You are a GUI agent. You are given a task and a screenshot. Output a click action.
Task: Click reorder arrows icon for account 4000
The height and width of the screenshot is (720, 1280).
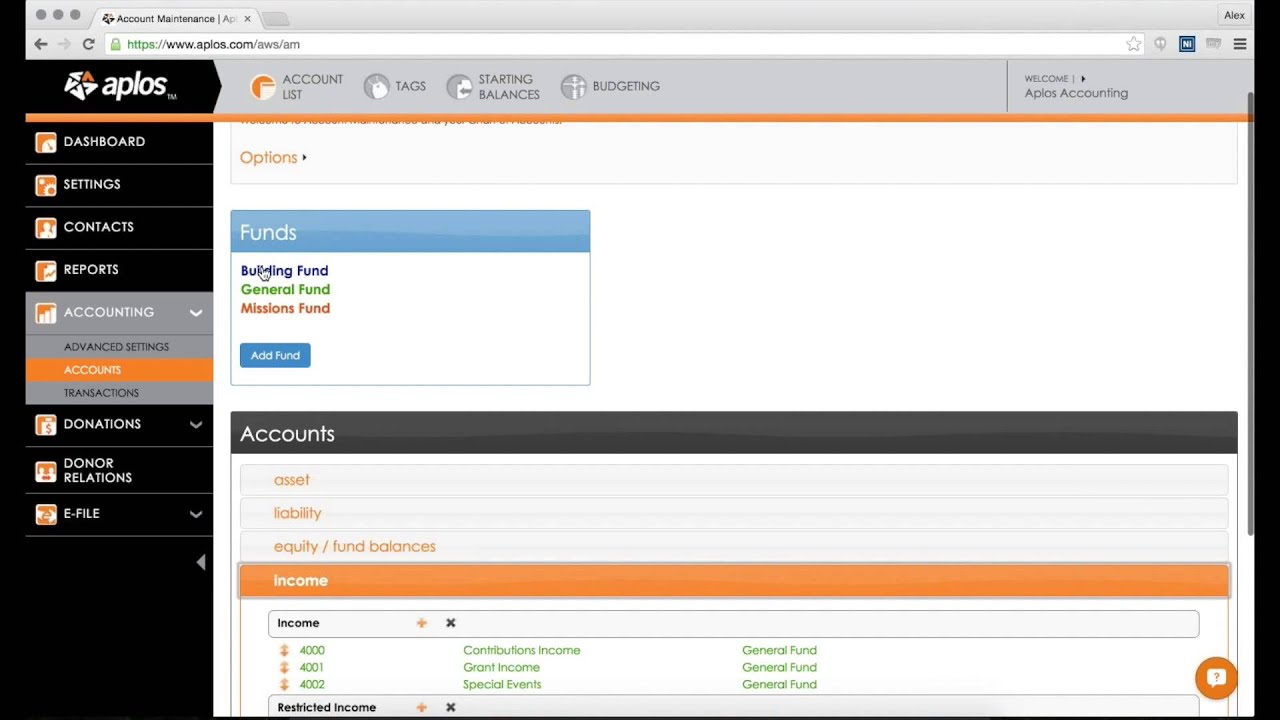[x=284, y=650]
